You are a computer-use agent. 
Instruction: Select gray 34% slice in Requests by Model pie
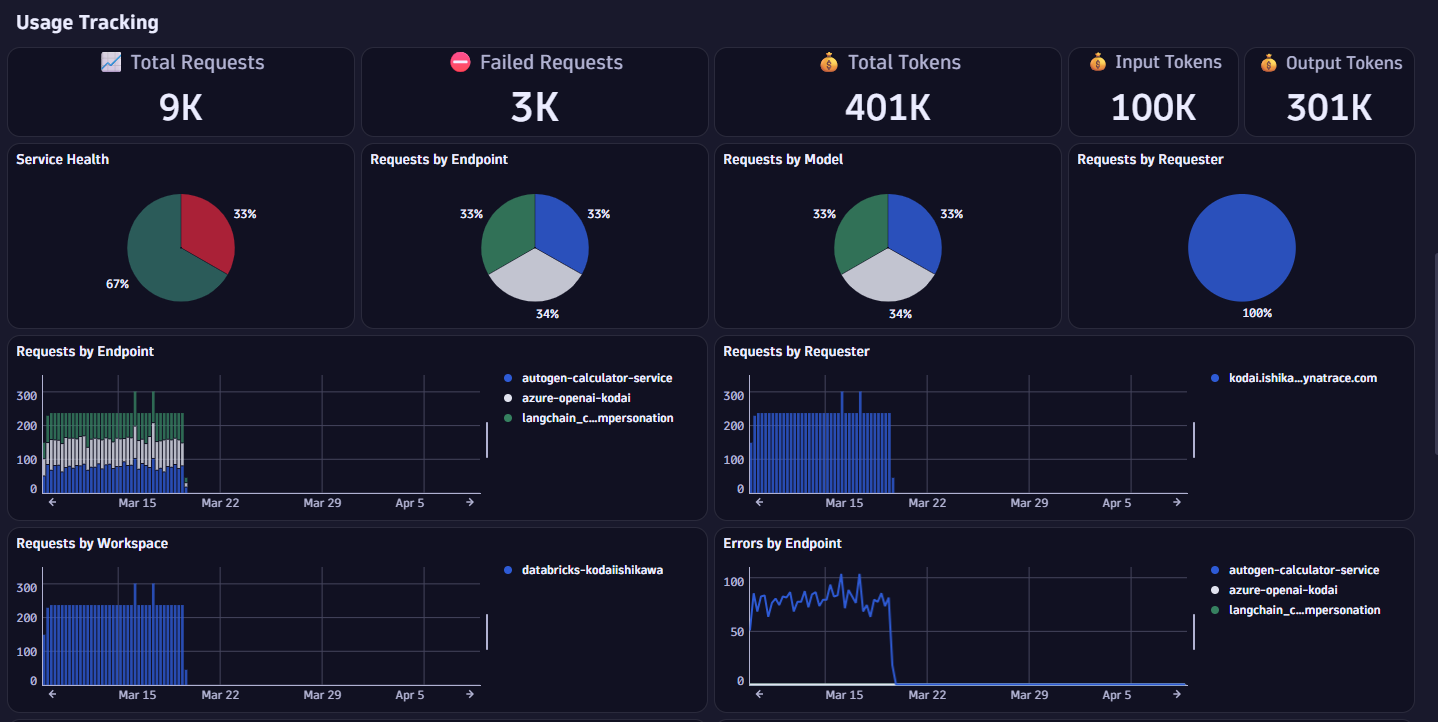click(888, 278)
